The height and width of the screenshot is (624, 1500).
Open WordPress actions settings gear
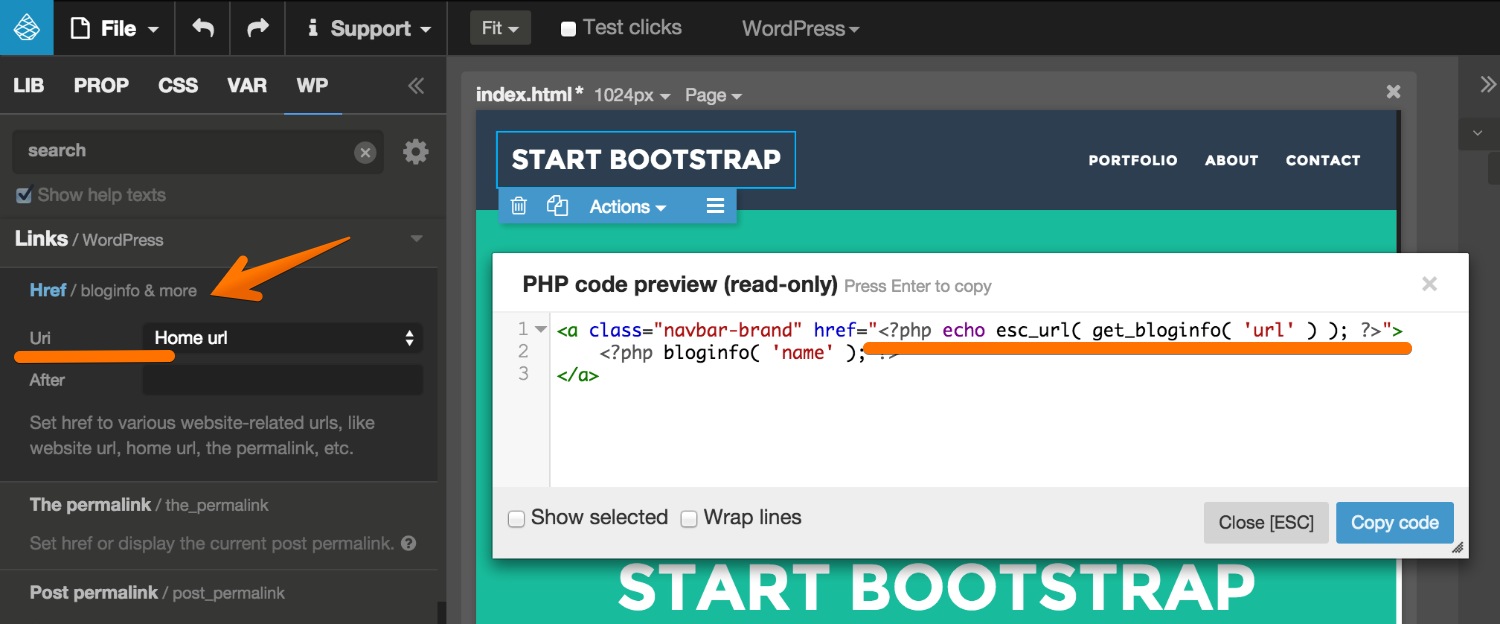click(415, 152)
